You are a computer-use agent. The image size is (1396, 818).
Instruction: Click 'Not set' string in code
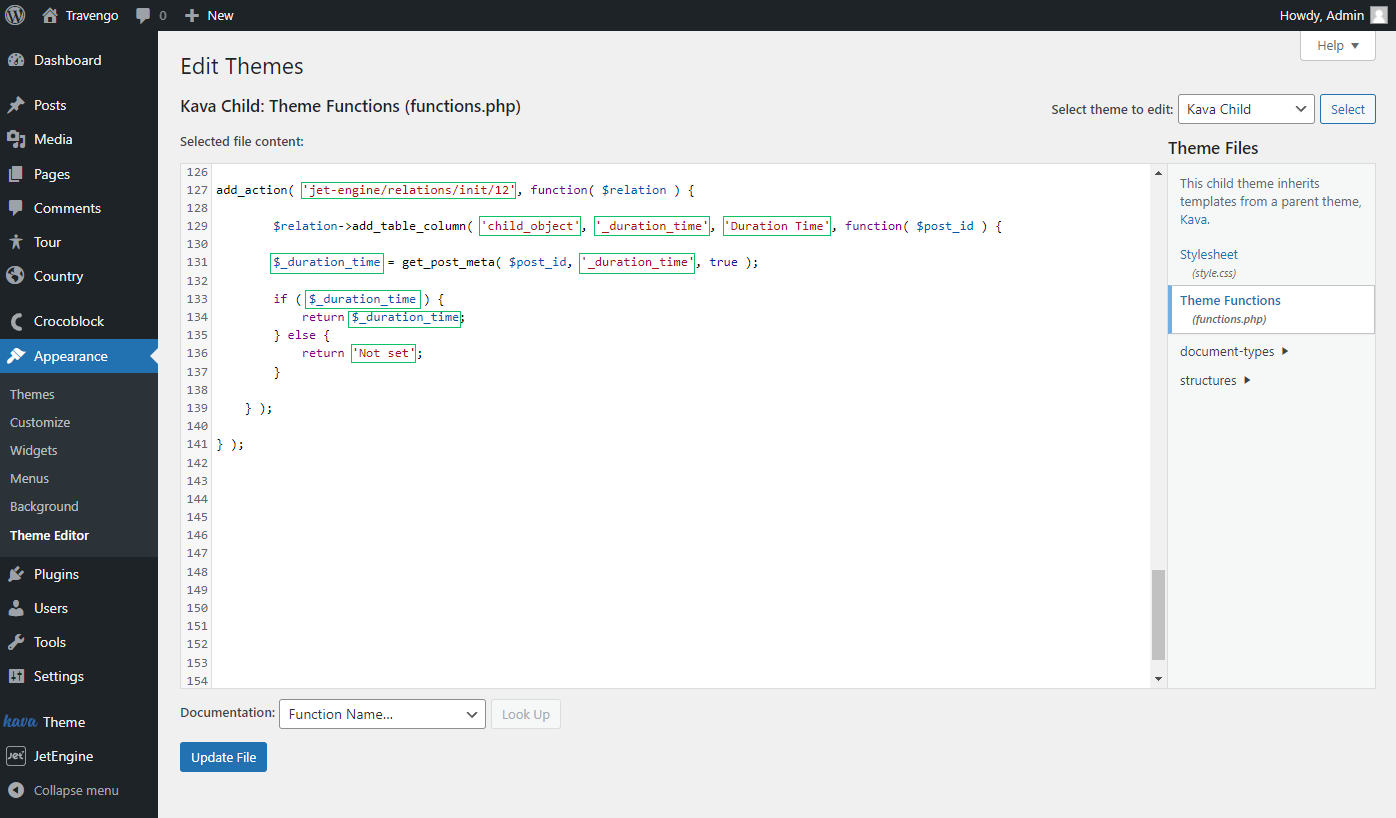[x=383, y=353]
